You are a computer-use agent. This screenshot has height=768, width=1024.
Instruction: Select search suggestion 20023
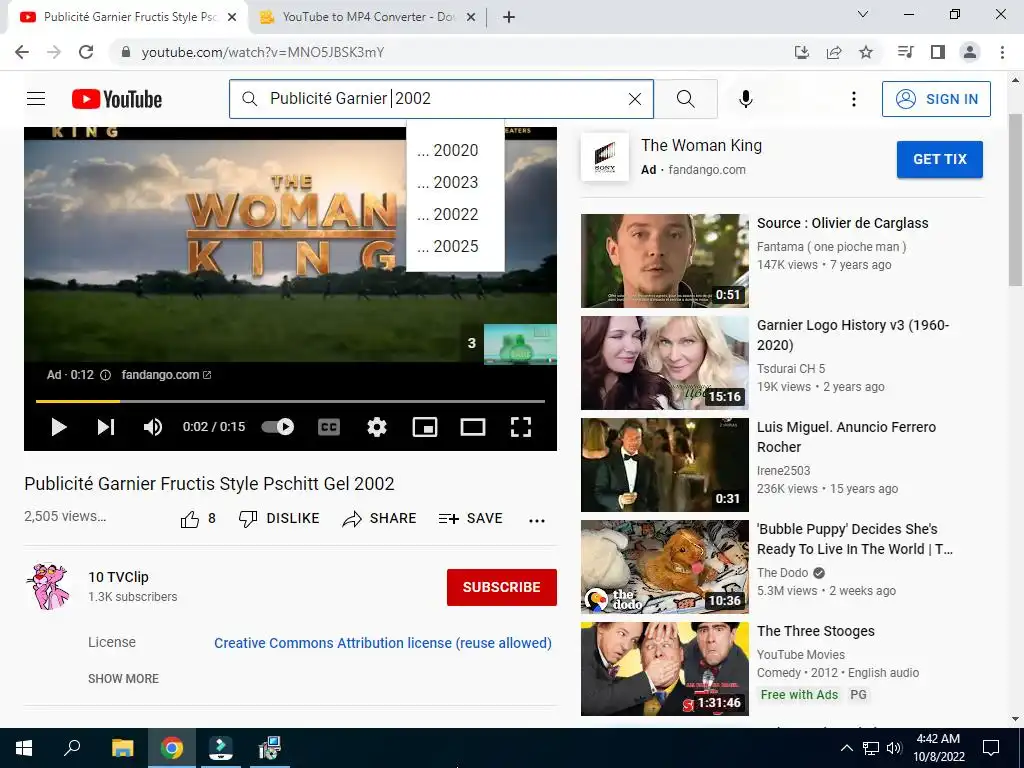[455, 182]
